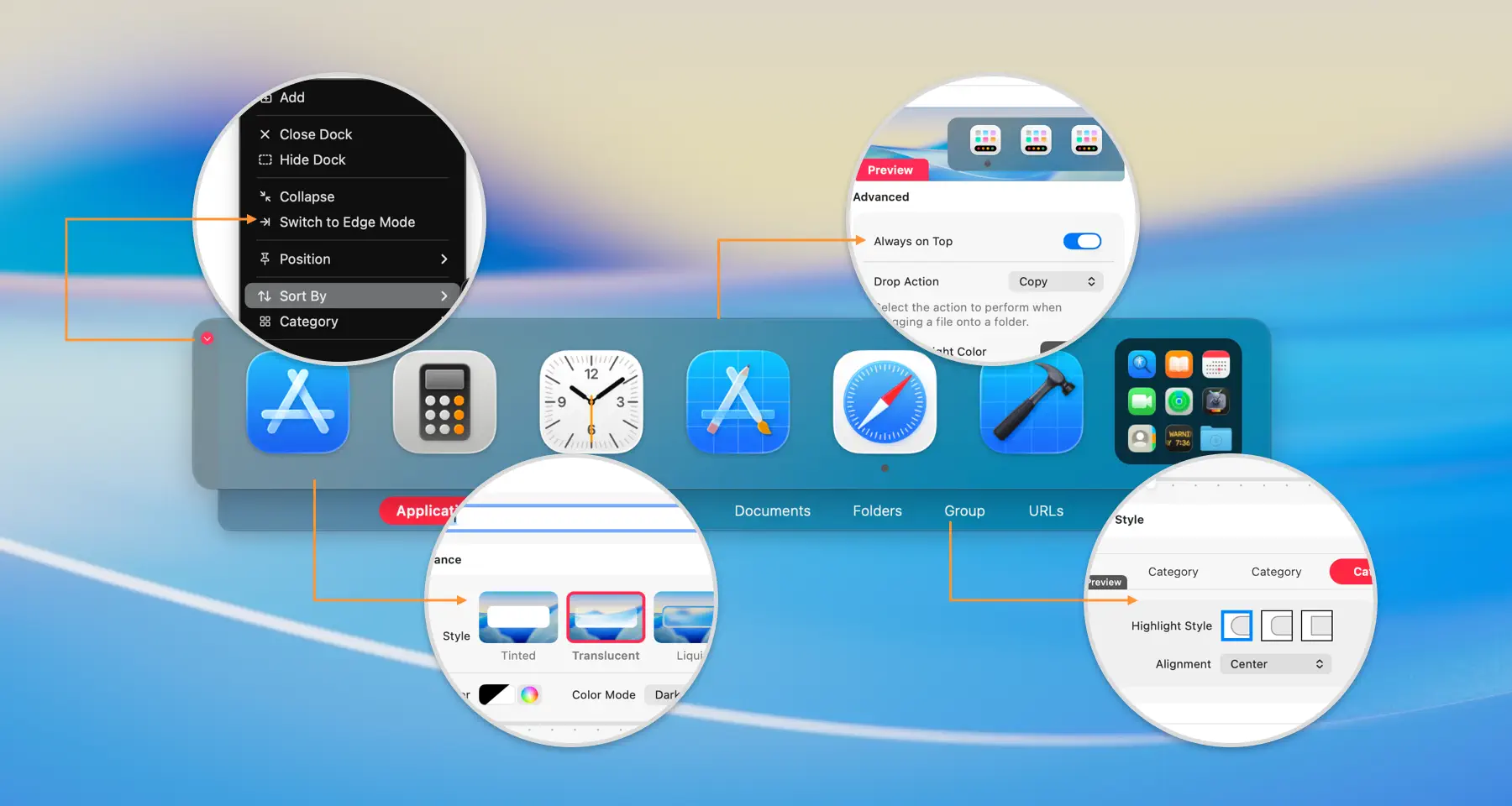Select the Translucent style thumbnail
The width and height of the screenshot is (1512, 806).
[x=606, y=617]
